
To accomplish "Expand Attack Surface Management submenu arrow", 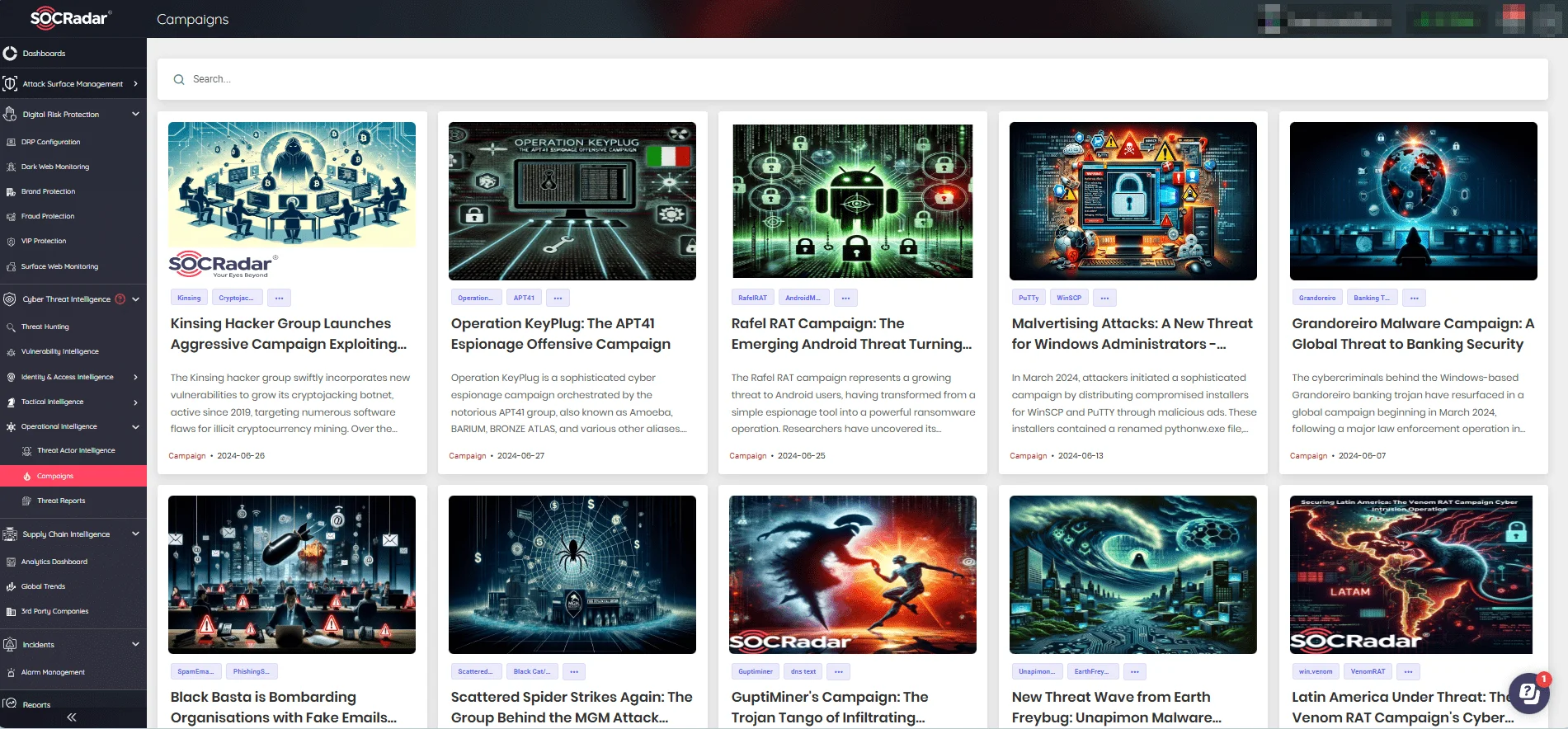I will 135,83.
